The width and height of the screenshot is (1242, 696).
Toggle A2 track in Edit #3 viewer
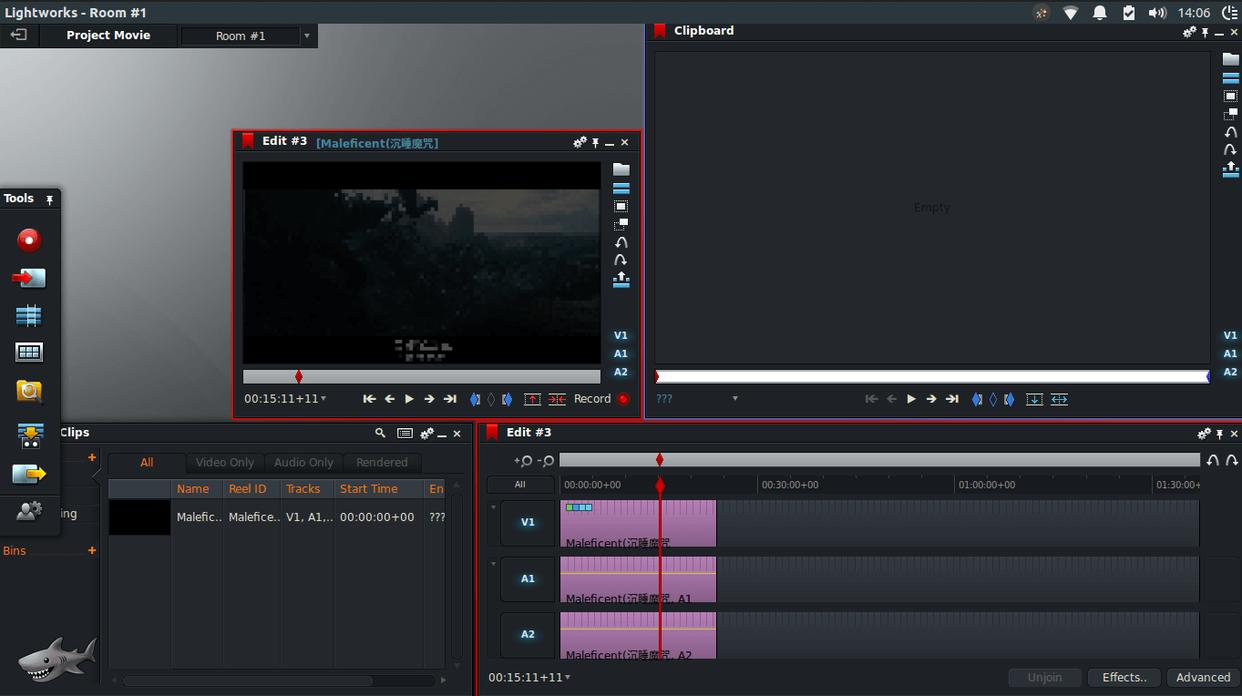[x=621, y=372]
